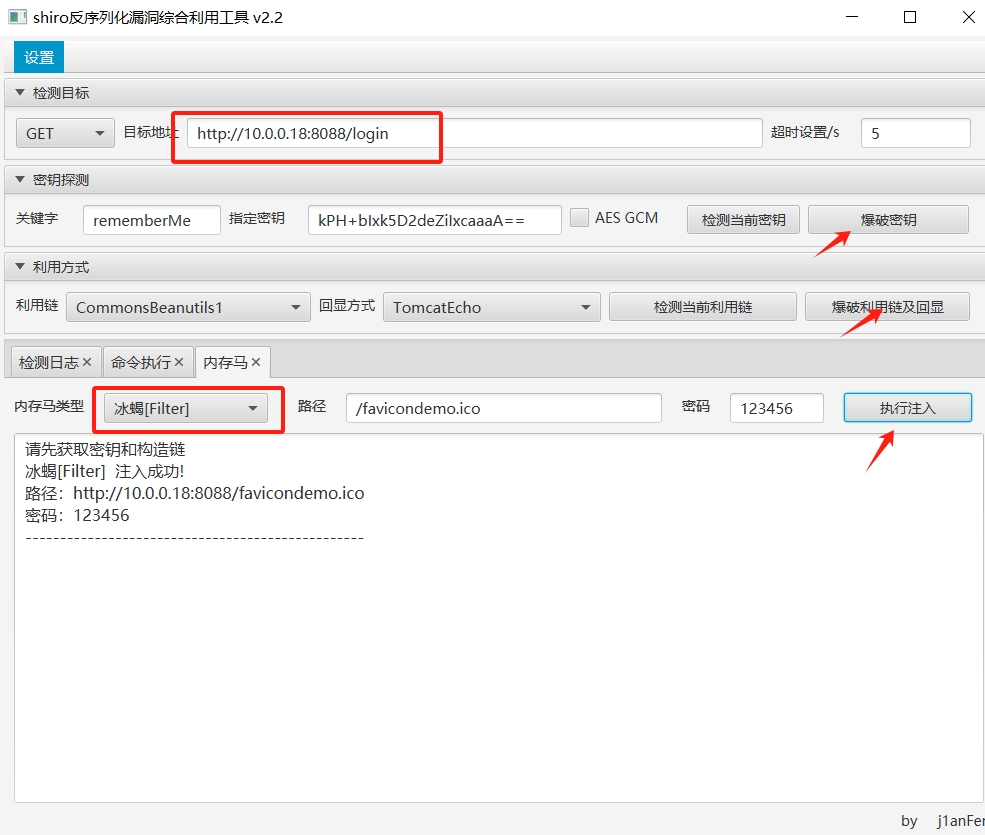
Task: Close the 检测日志 tab
Action: (x=87, y=362)
